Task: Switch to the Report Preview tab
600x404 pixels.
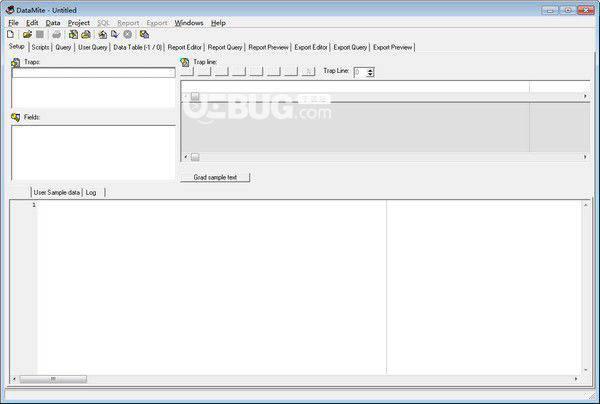Action: point(268,47)
